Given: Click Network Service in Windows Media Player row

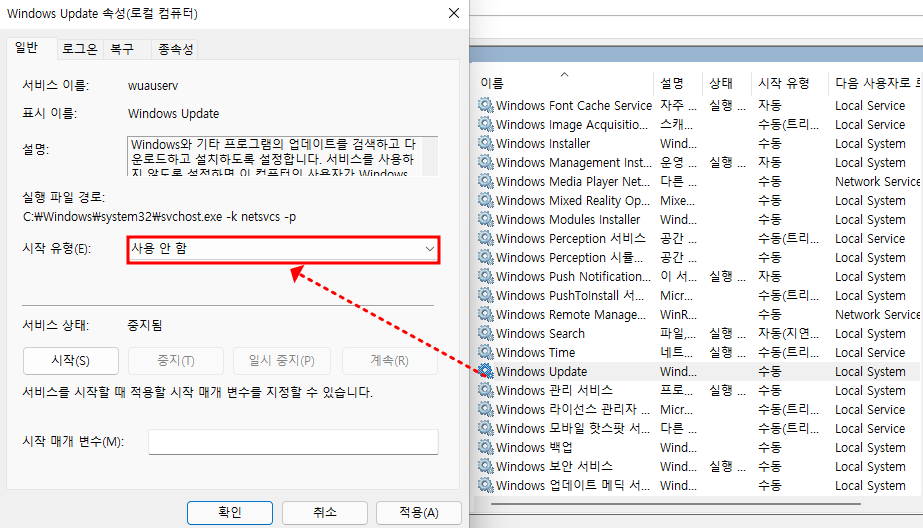Looking at the screenshot, I should coord(877,181).
